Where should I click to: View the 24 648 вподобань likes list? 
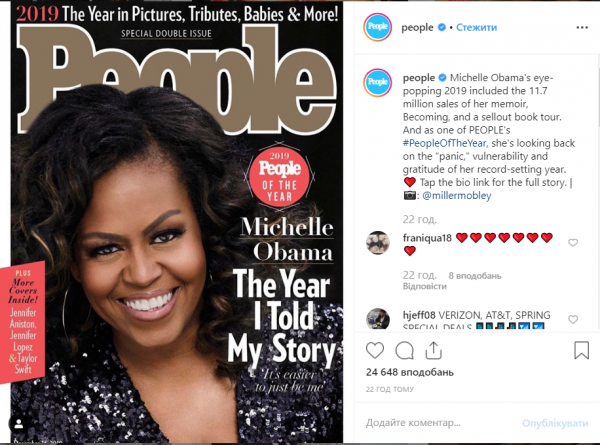click(x=410, y=372)
